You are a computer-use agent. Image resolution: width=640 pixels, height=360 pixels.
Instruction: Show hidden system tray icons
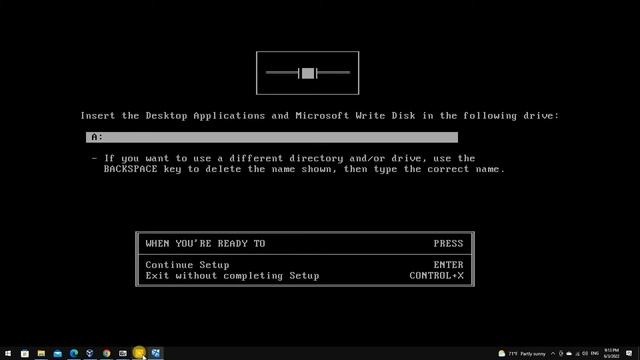(553, 353)
